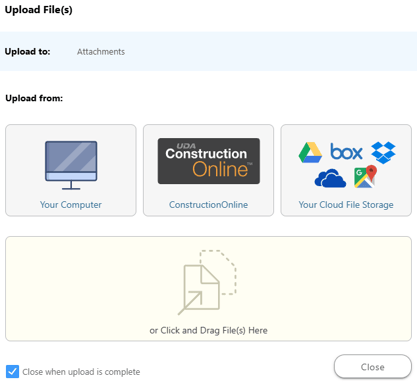Click the Attachments destination text
Image resolution: width=417 pixels, height=388 pixels.
point(101,52)
